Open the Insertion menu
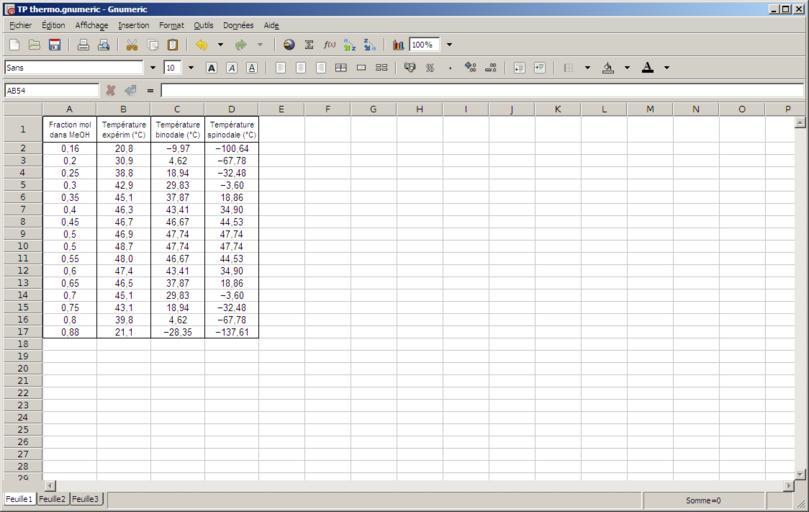809x512 pixels. coord(133,25)
